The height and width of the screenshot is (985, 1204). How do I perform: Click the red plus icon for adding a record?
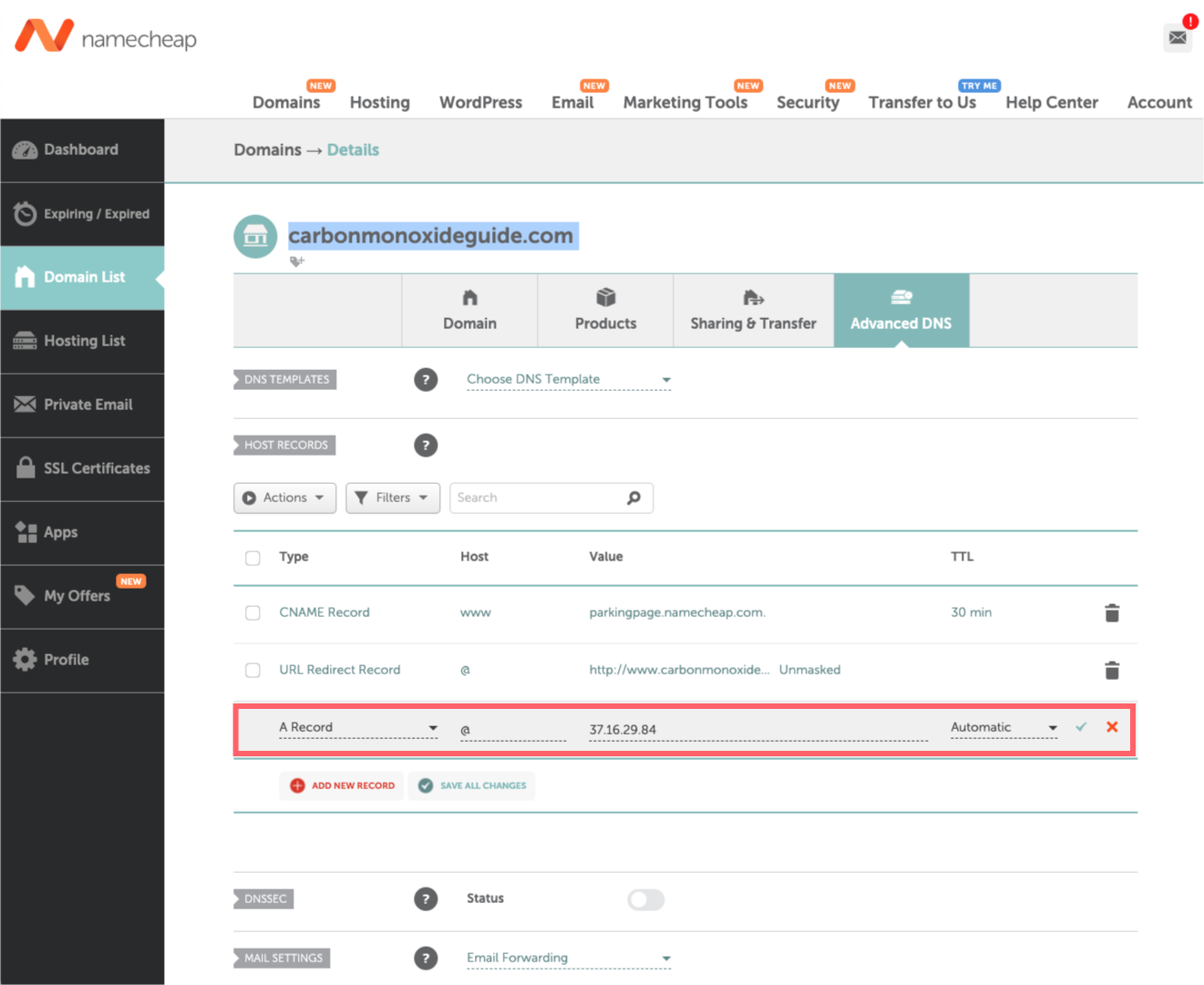[x=297, y=785]
